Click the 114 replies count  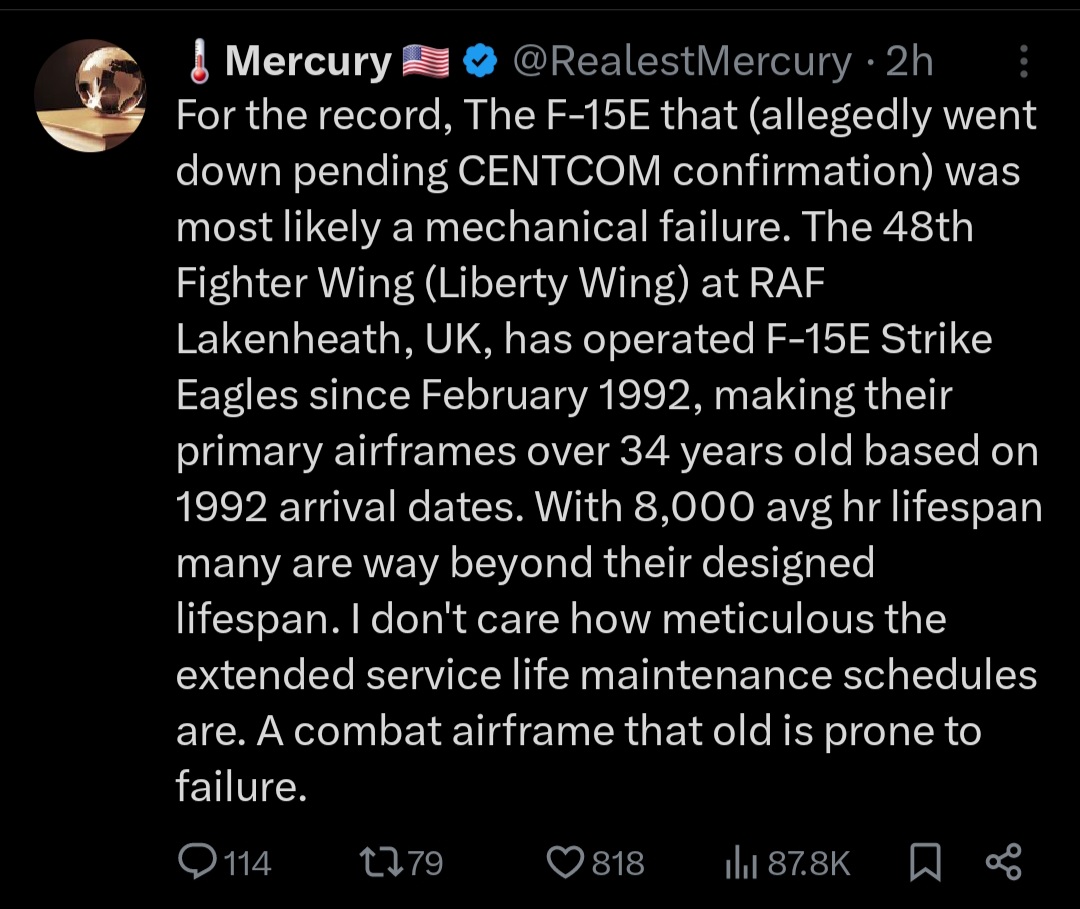point(248,863)
